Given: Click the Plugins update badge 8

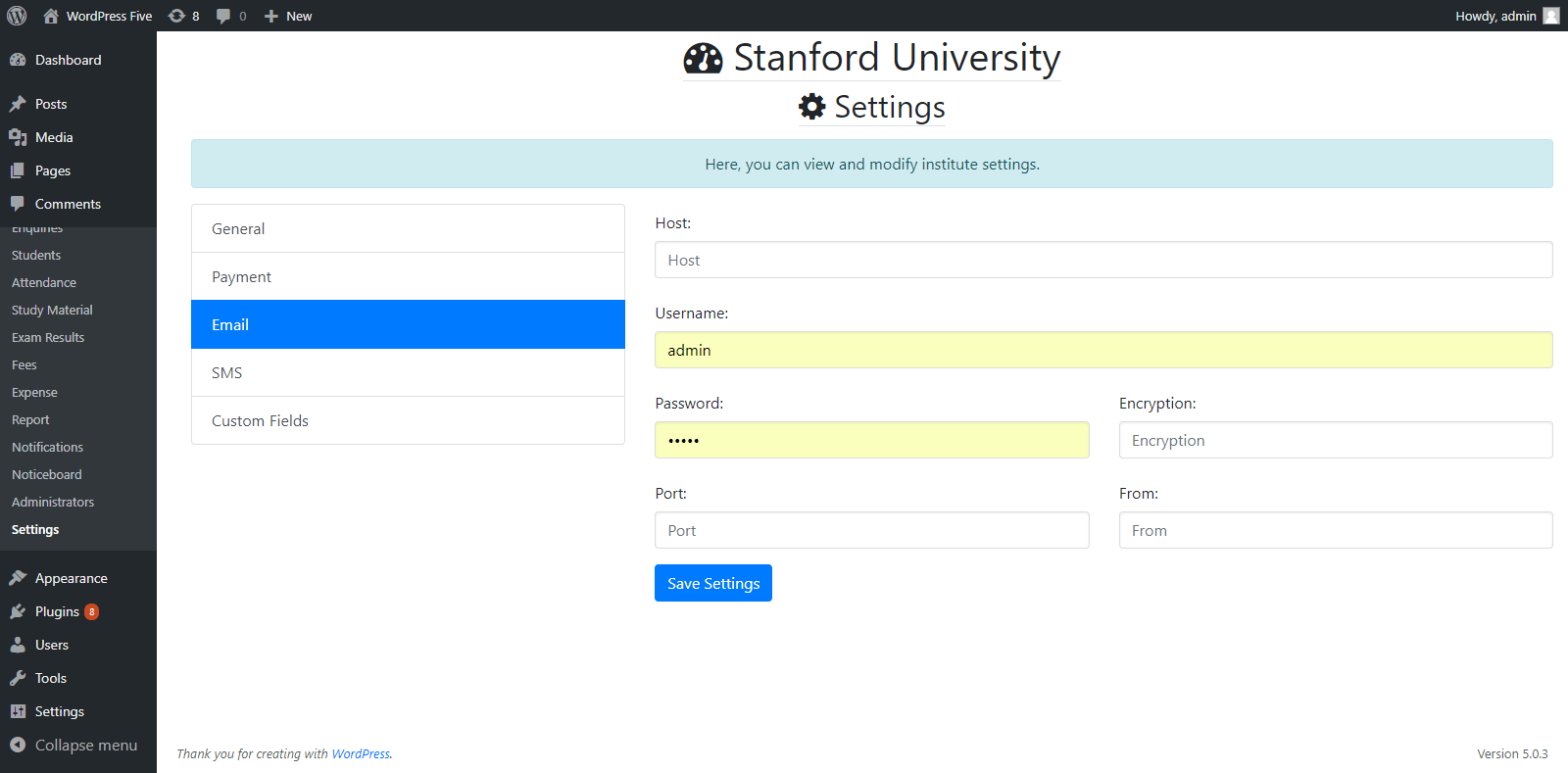Looking at the screenshot, I should (x=91, y=611).
